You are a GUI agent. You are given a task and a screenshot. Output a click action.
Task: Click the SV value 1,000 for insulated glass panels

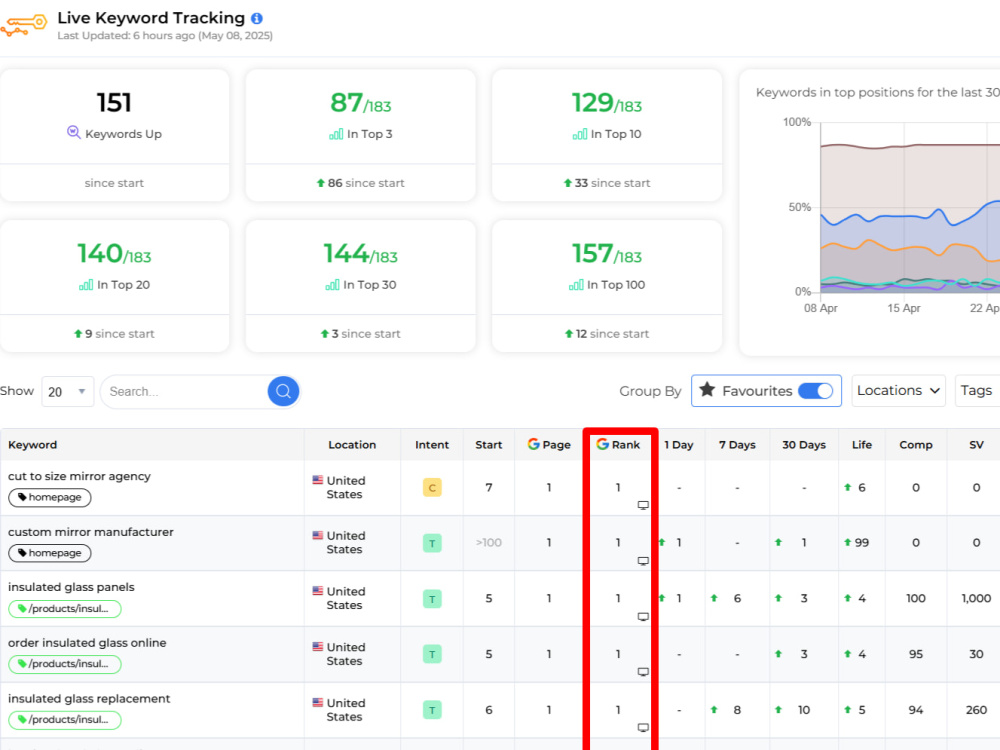click(976, 598)
